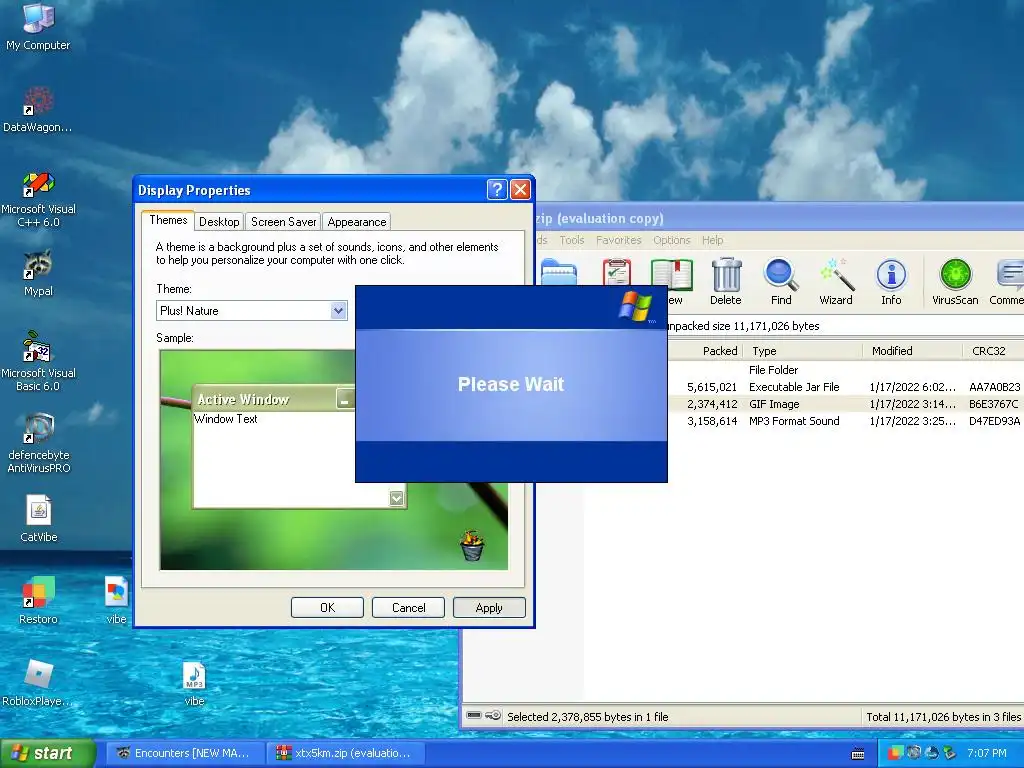
Task: Switch to the Appearance tab
Action: point(357,221)
